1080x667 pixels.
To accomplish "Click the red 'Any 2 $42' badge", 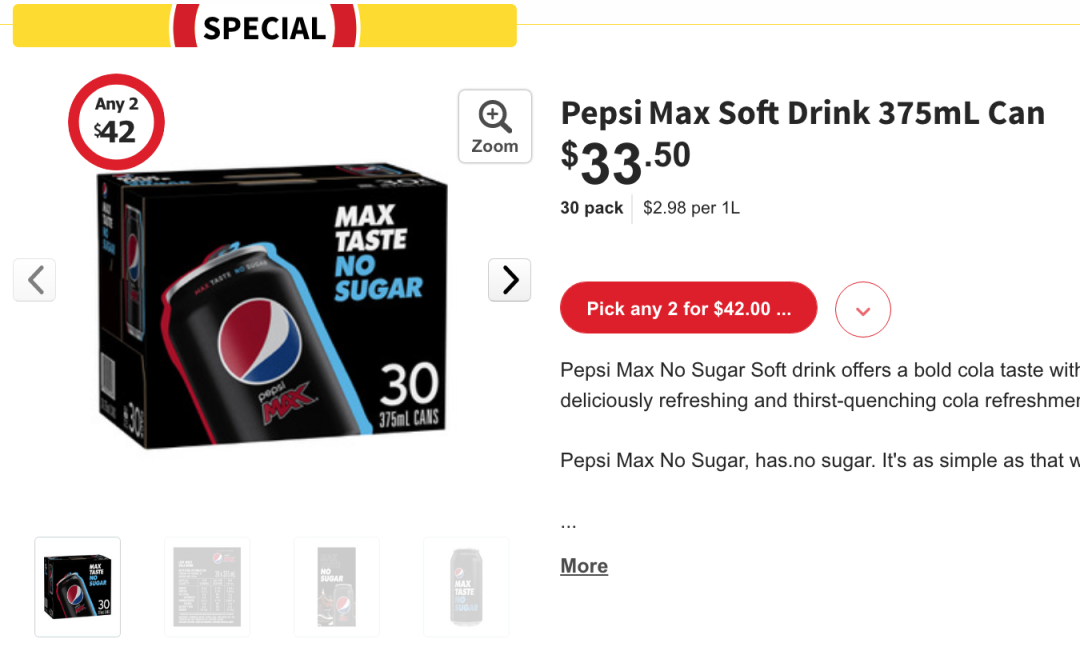I will point(116,122).
